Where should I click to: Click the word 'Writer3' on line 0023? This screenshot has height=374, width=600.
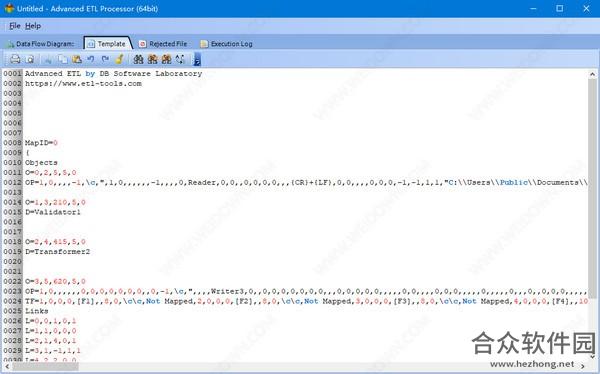point(227,291)
